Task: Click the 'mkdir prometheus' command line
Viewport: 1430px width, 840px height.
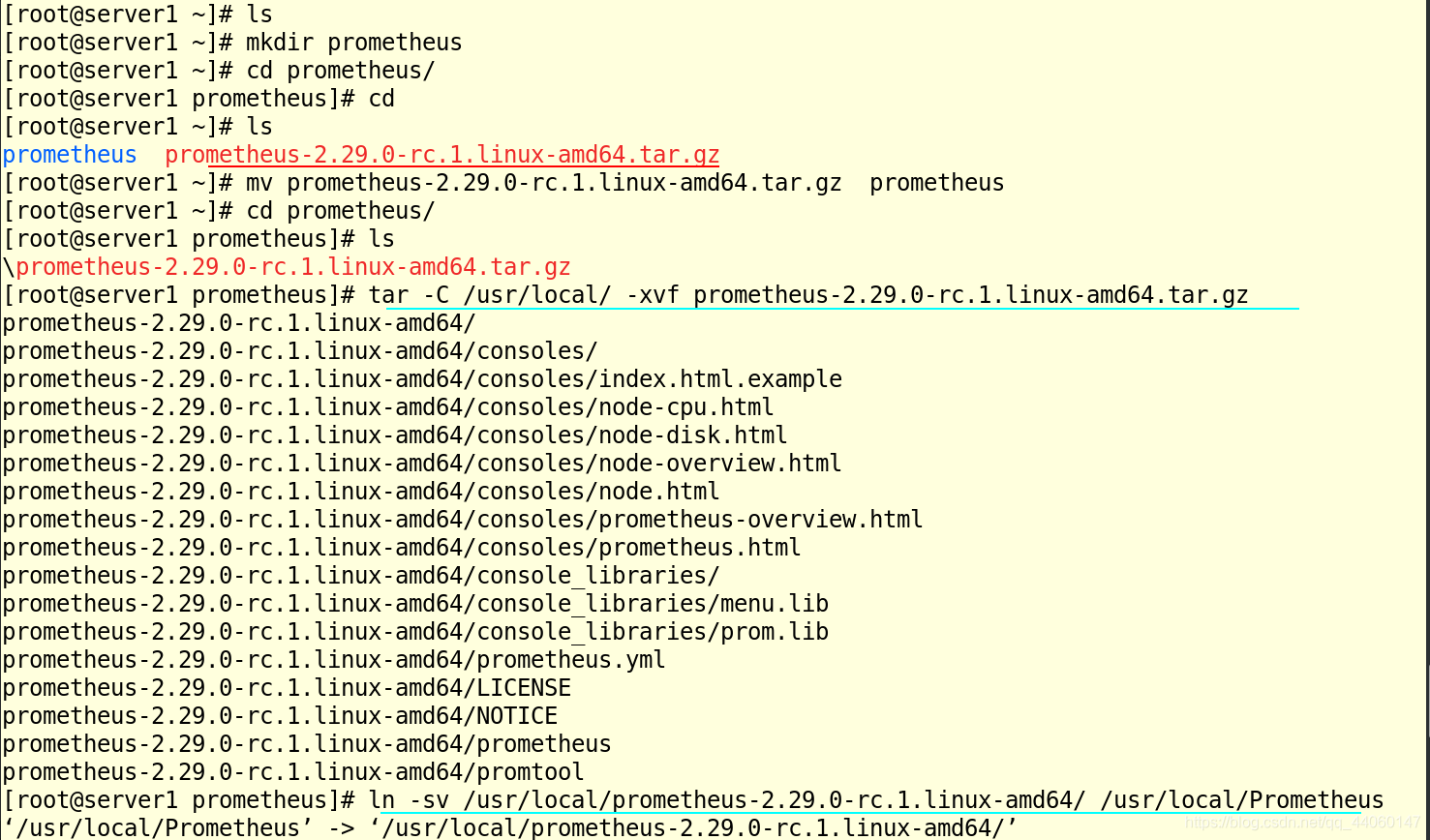Action: pos(232,43)
